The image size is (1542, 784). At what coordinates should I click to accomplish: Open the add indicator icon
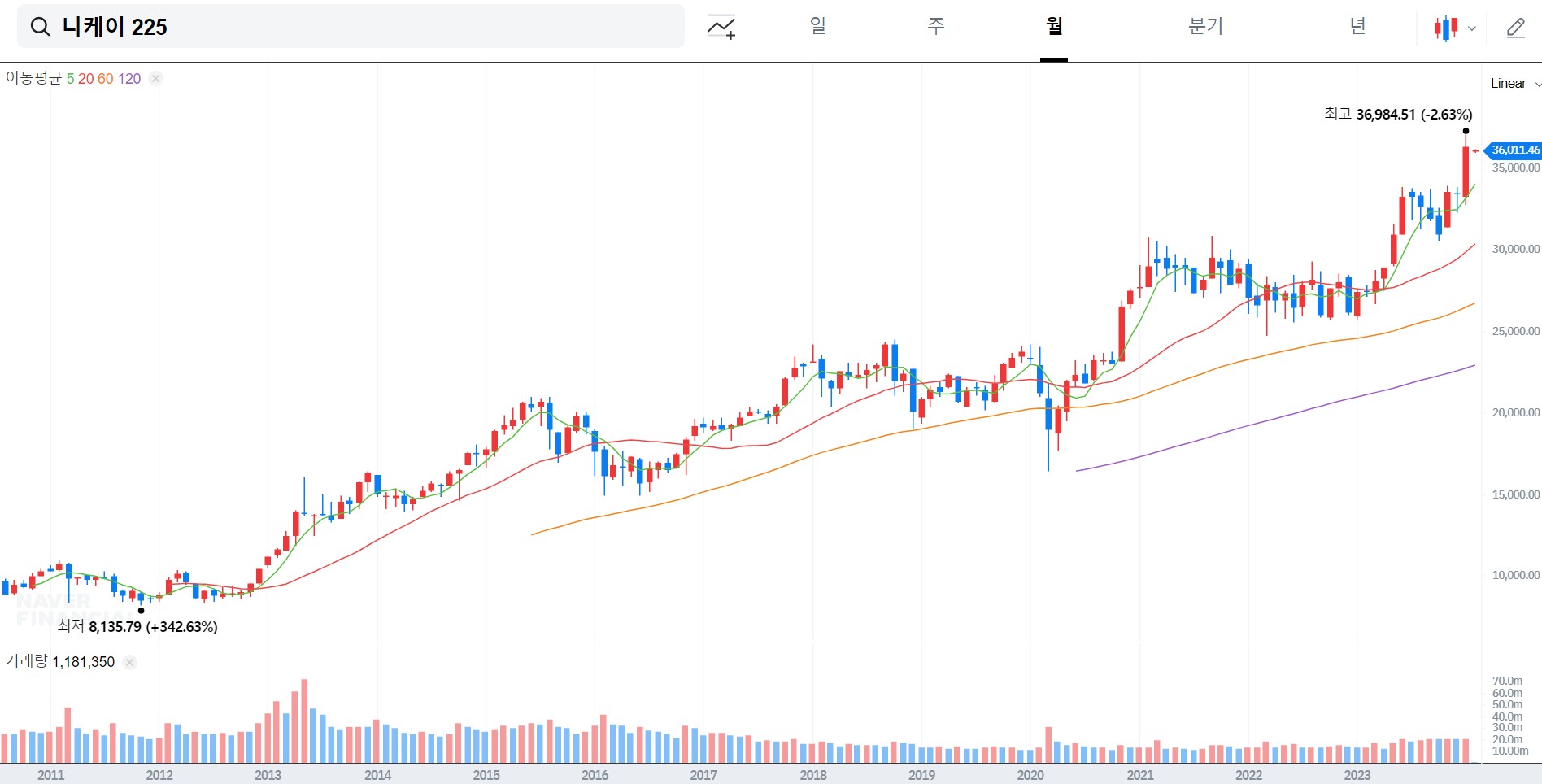coord(721,27)
